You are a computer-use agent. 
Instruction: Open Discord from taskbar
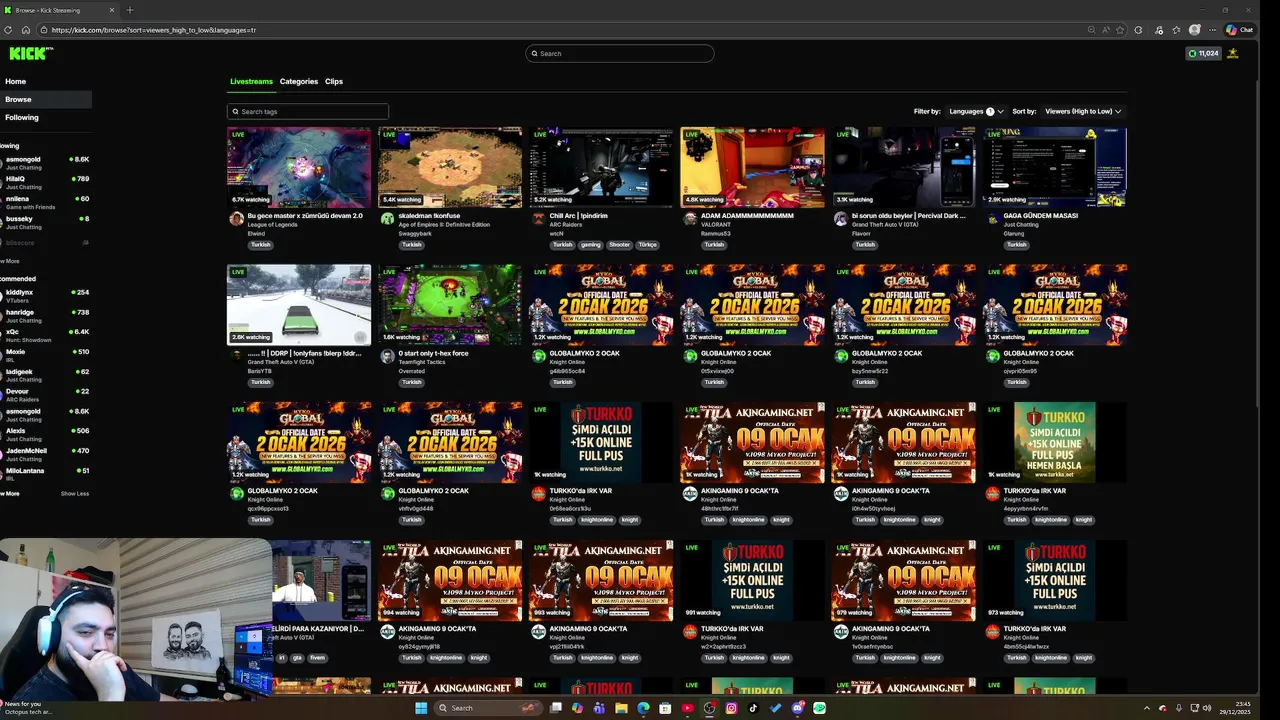point(797,708)
